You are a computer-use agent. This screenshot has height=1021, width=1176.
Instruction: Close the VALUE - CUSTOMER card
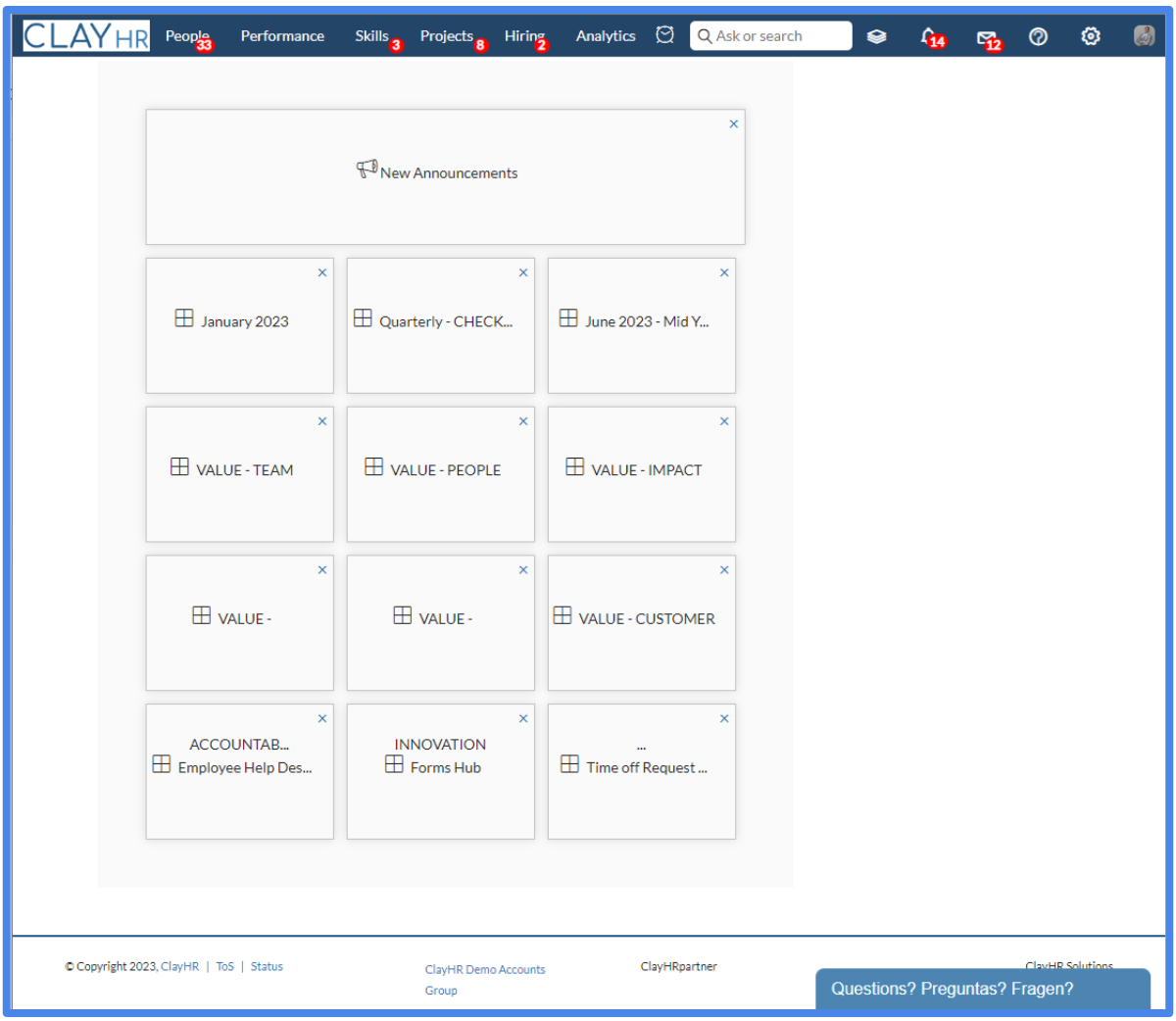point(724,570)
